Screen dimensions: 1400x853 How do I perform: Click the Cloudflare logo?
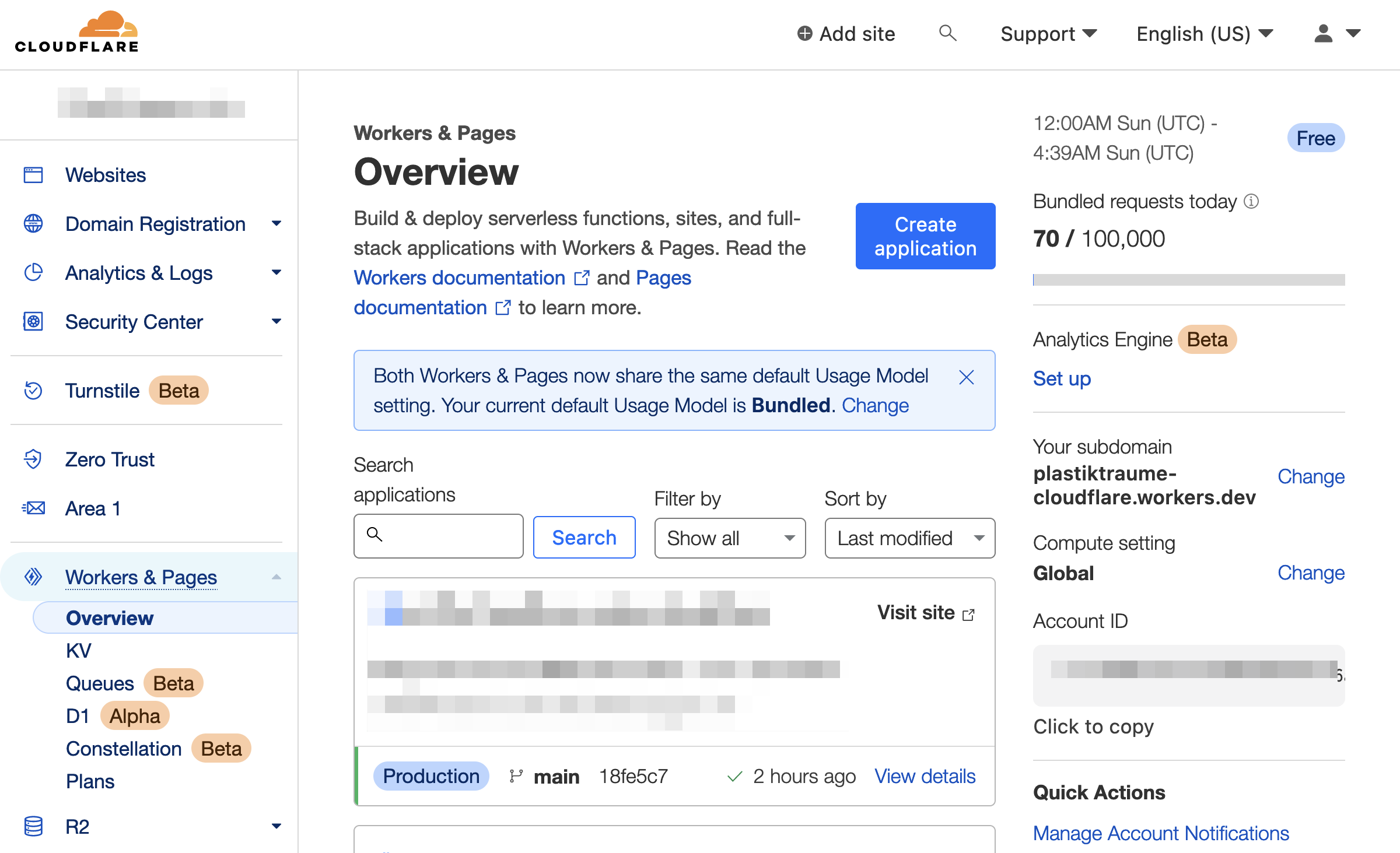click(x=77, y=32)
